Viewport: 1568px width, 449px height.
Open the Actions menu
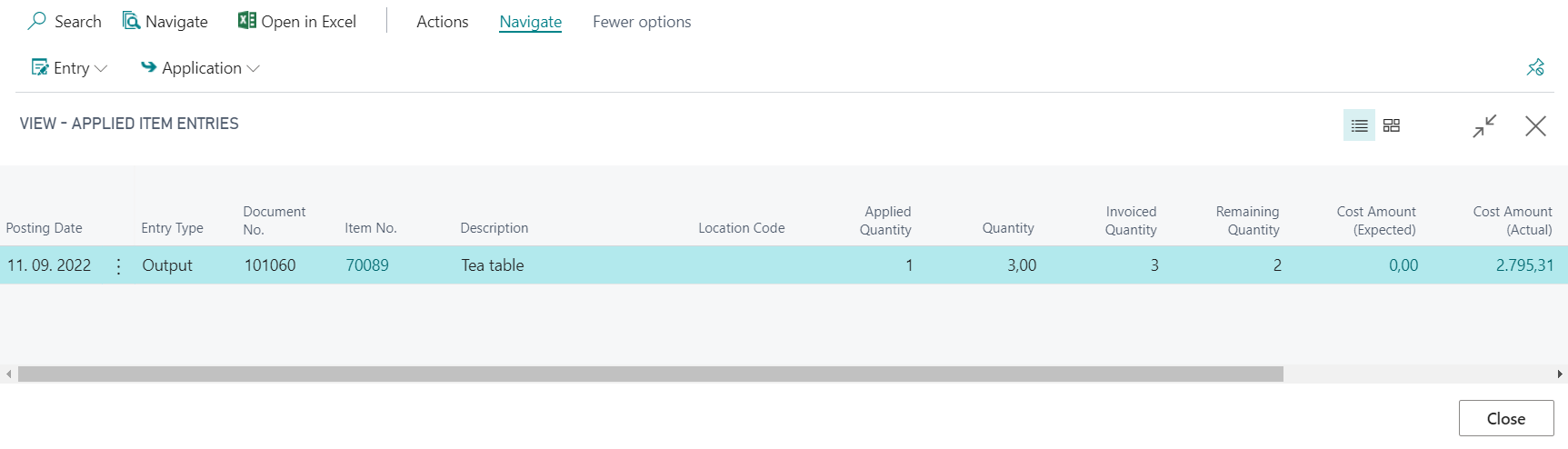[x=443, y=22]
